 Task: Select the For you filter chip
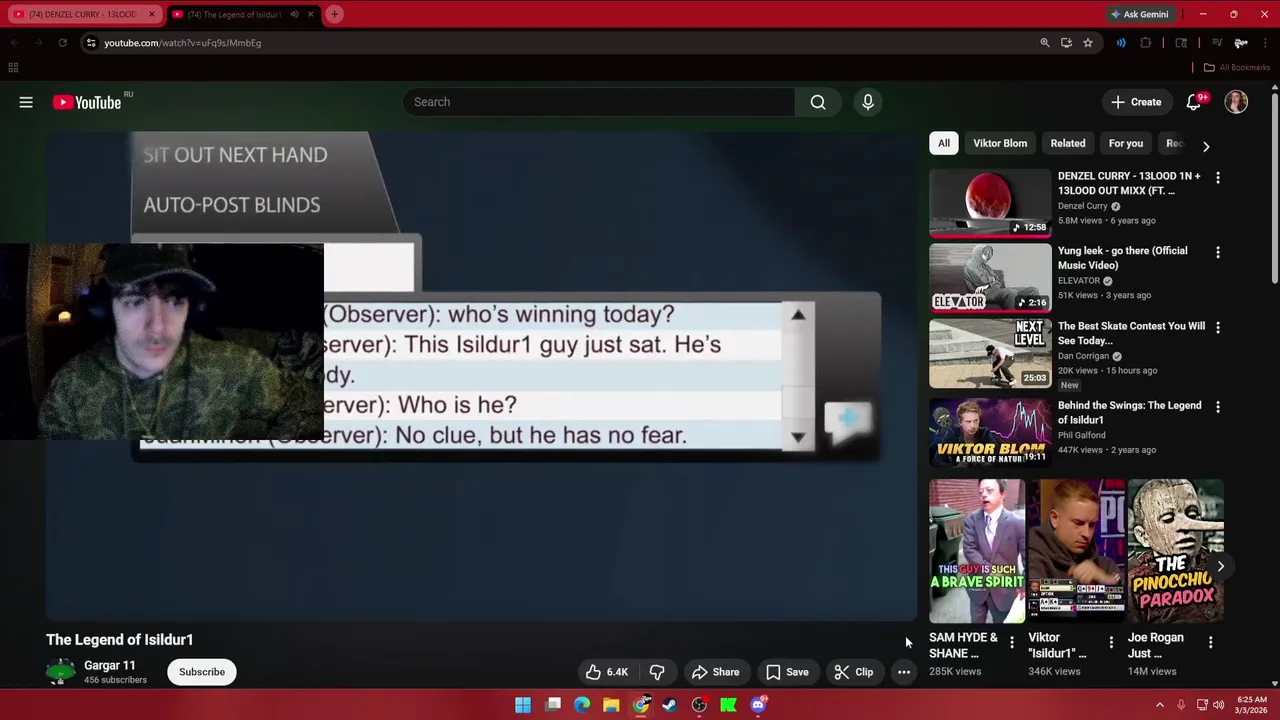click(x=1126, y=143)
